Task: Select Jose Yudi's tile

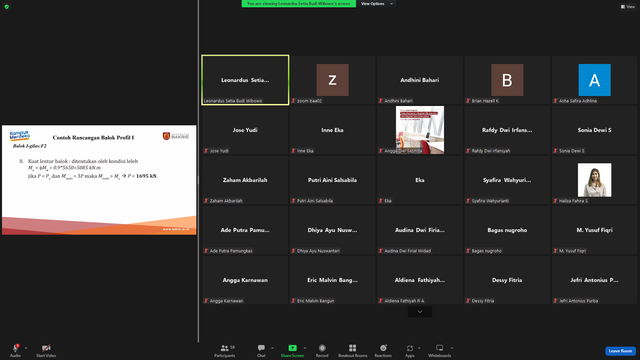Action: click(245, 130)
